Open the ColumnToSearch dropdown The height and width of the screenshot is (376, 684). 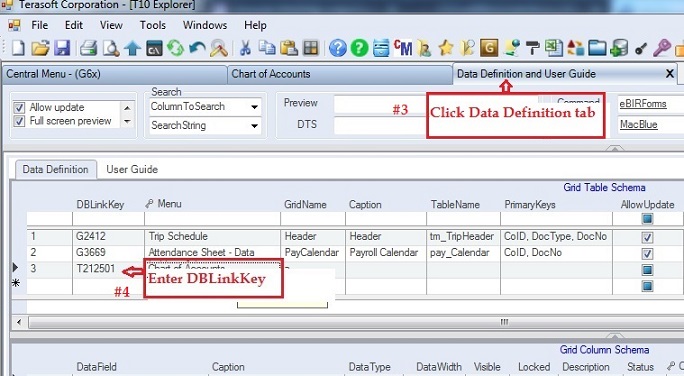254,107
